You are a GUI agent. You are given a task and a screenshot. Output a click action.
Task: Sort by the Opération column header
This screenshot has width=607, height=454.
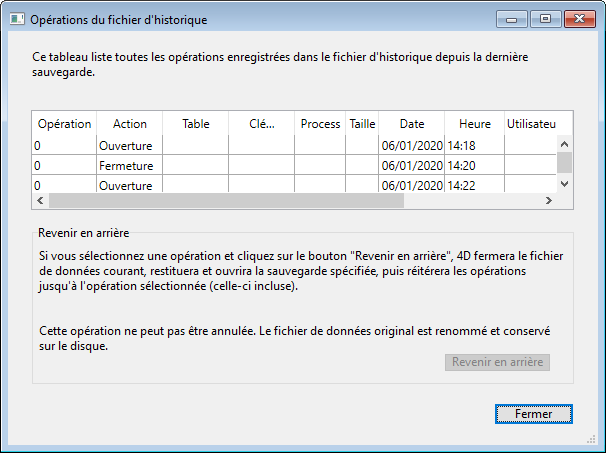[64, 124]
